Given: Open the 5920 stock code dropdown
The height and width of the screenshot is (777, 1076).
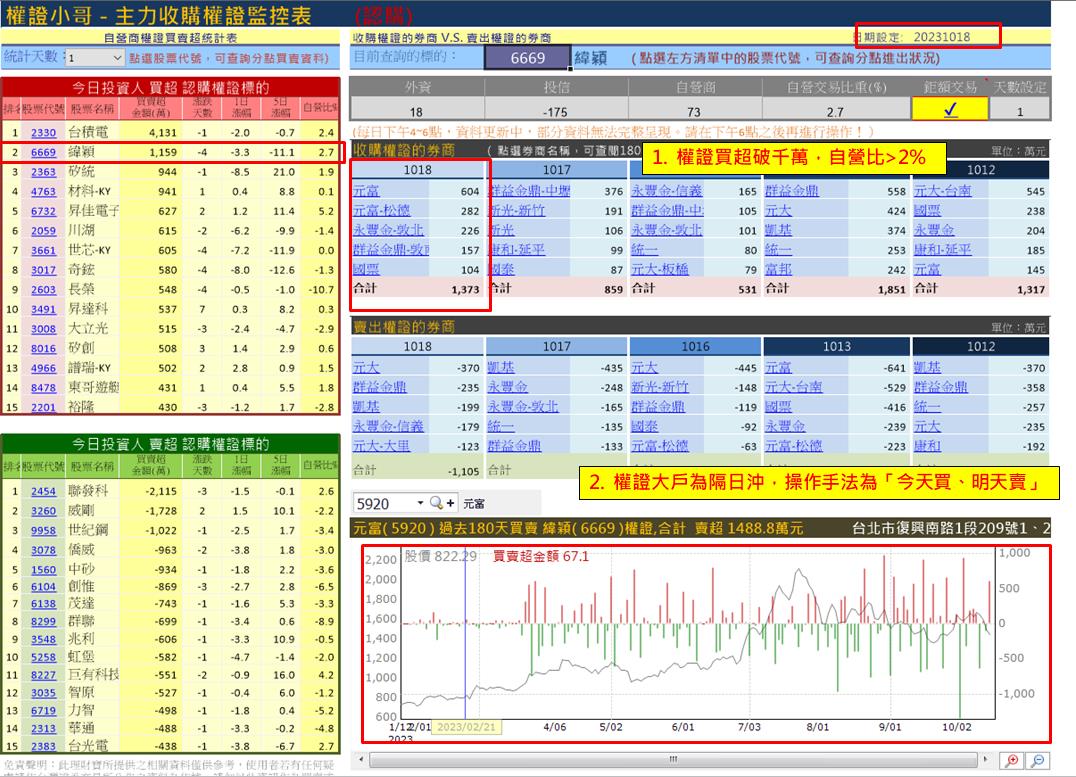Looking at the screenshot, I should [x=419, y=503].
